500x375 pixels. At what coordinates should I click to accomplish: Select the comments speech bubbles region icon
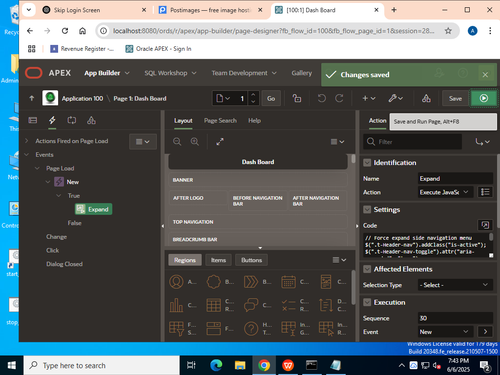(x=251, y=305)
